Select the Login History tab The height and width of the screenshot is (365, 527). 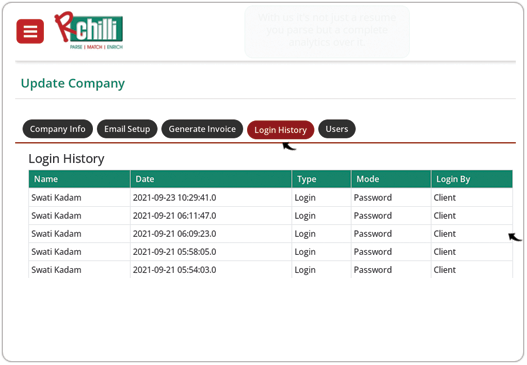(x=280, y=130)
